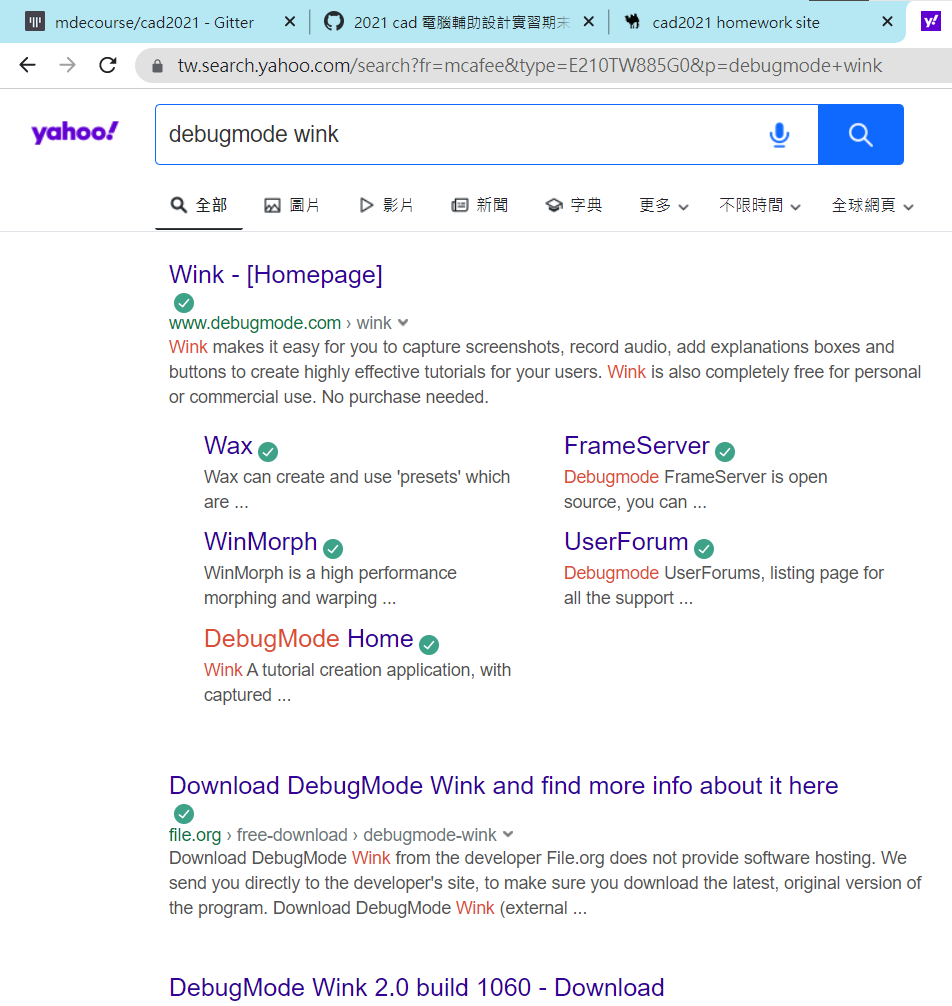The image size is (952, 1006).
Task: Click the verified check beside FrameServer
Action: tap(725, 452)
